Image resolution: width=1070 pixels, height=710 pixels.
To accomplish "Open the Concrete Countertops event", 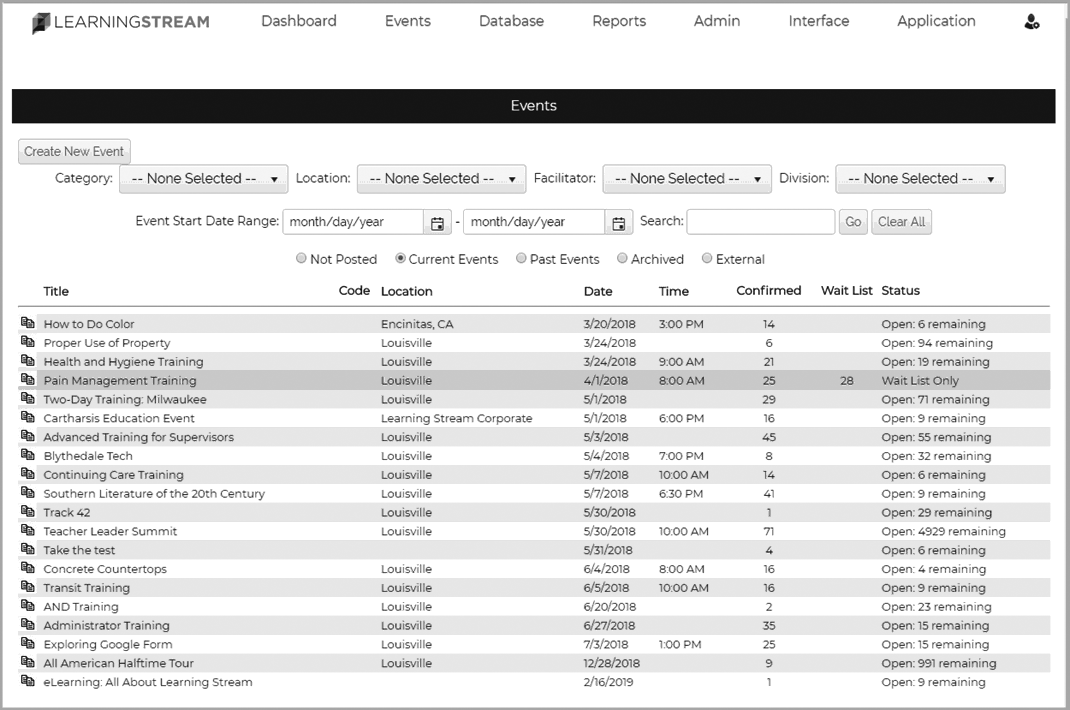I will coord(105,569).
